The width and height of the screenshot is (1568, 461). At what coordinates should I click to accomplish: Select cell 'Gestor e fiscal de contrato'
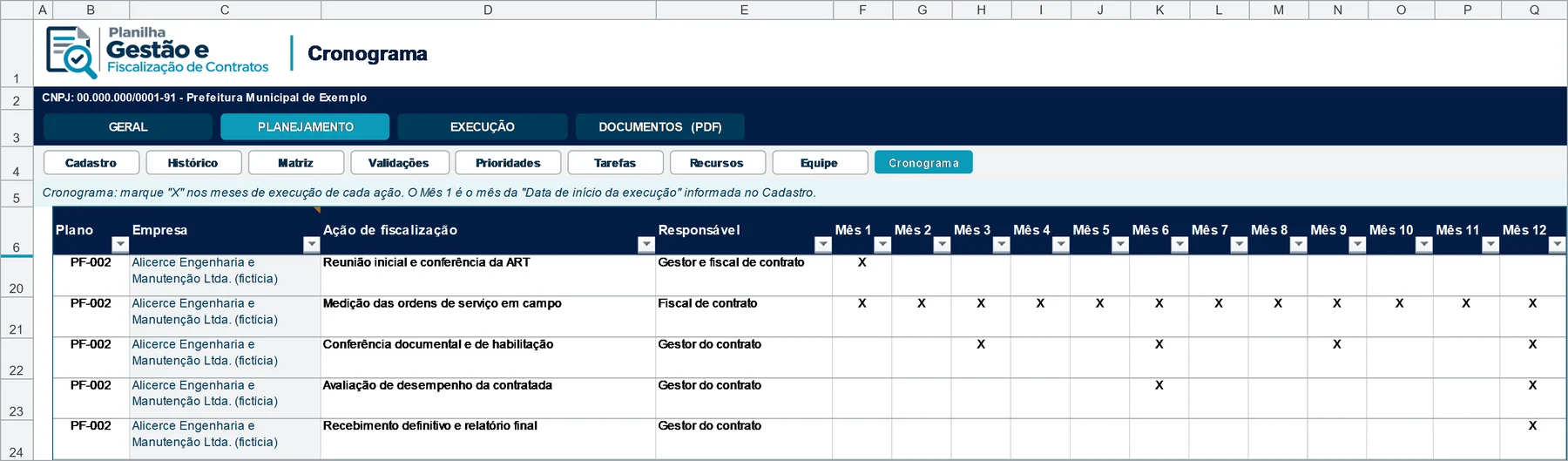tap(744, 275)
